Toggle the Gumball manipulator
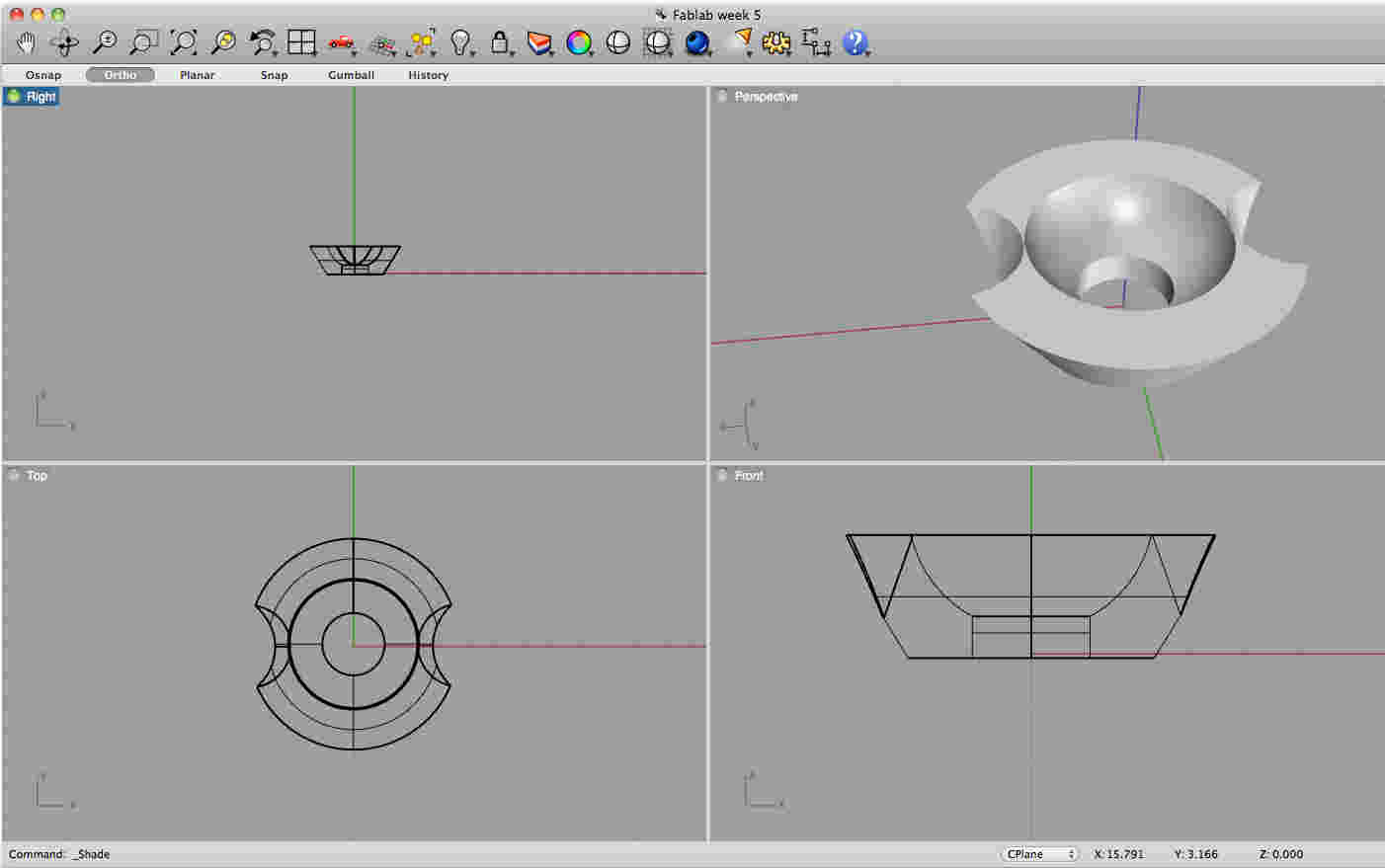Screen dimensions: 1385x868 tap(351, 74)
